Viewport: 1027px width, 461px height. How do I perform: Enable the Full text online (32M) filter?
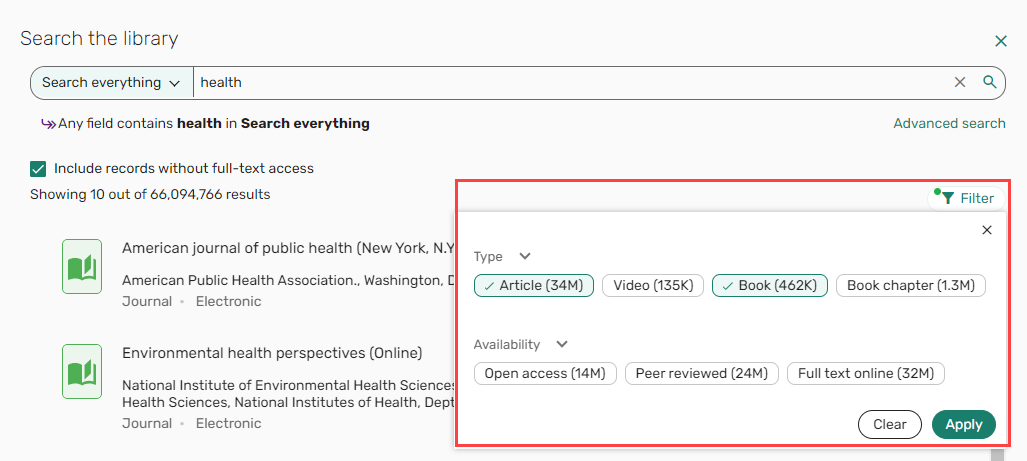[x=865, y=373]
